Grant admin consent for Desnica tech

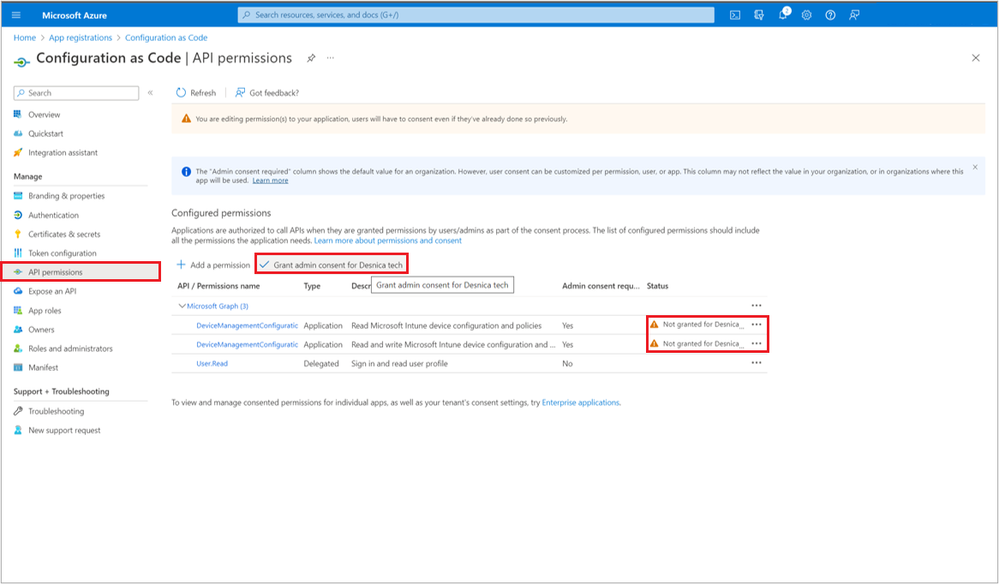click(331, 265)
